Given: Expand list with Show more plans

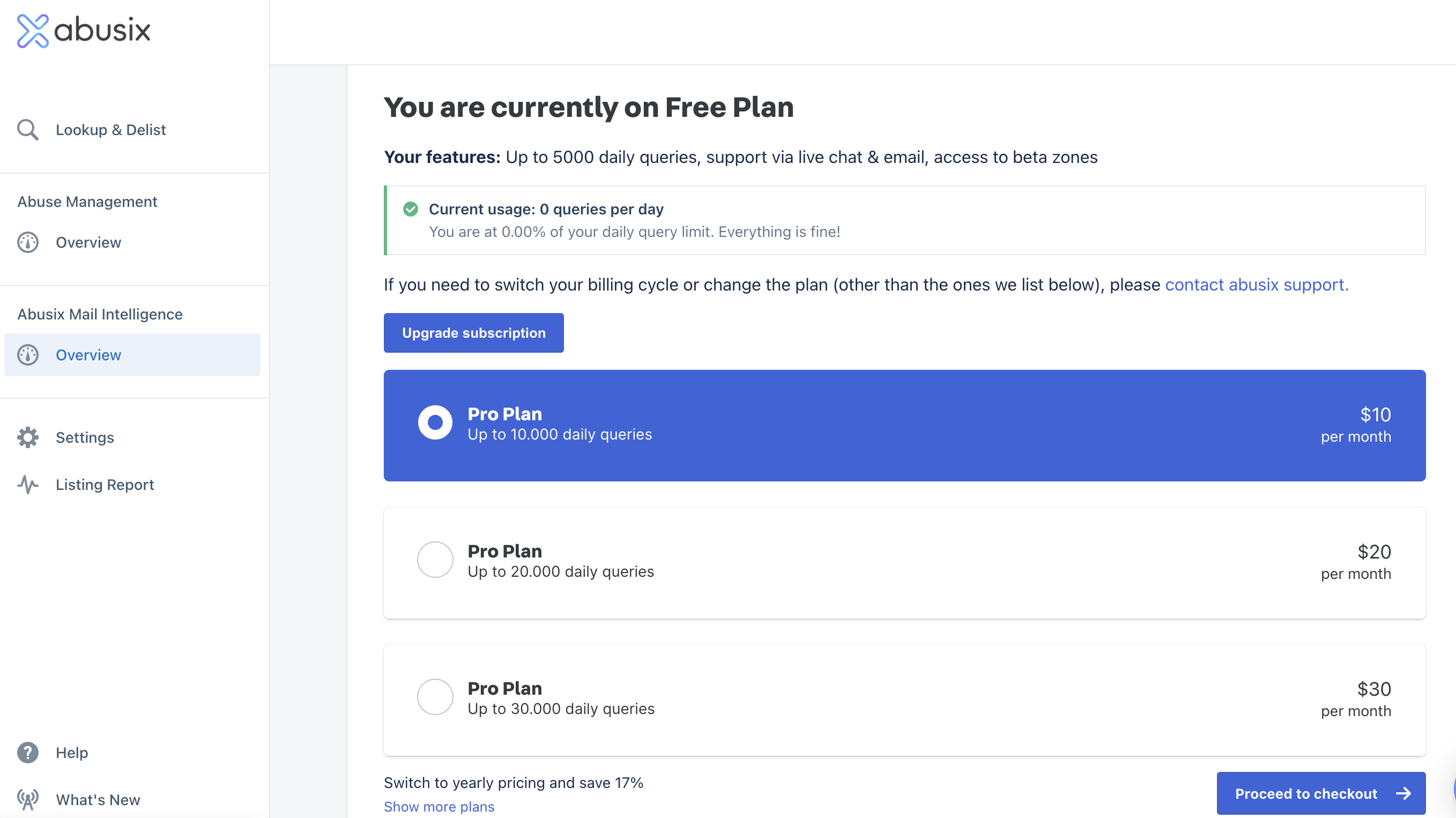Looking at the screenshot, I should 439,807.
